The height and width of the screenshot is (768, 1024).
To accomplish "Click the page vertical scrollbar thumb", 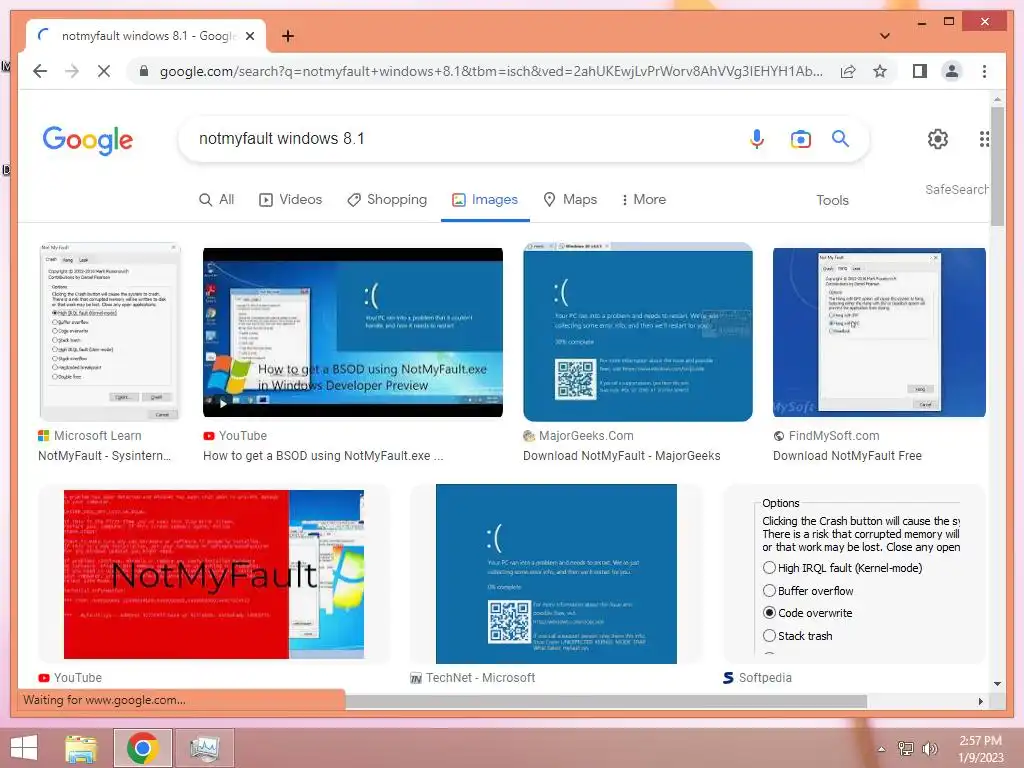I will pyautogui.click(x=997, y=167).
